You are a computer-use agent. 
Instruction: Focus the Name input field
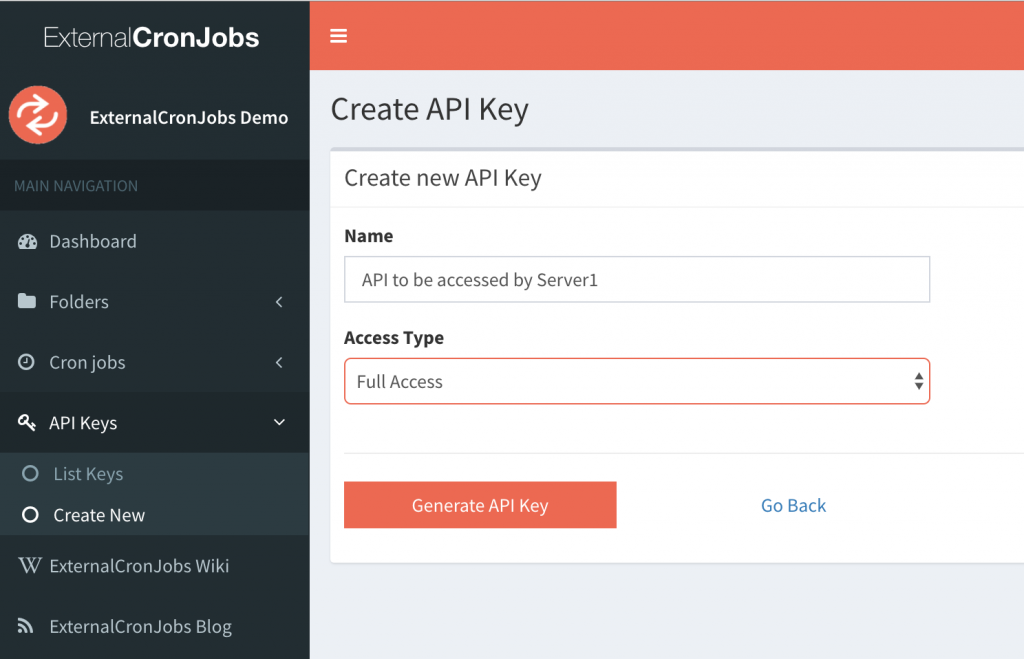coord(637,280)
